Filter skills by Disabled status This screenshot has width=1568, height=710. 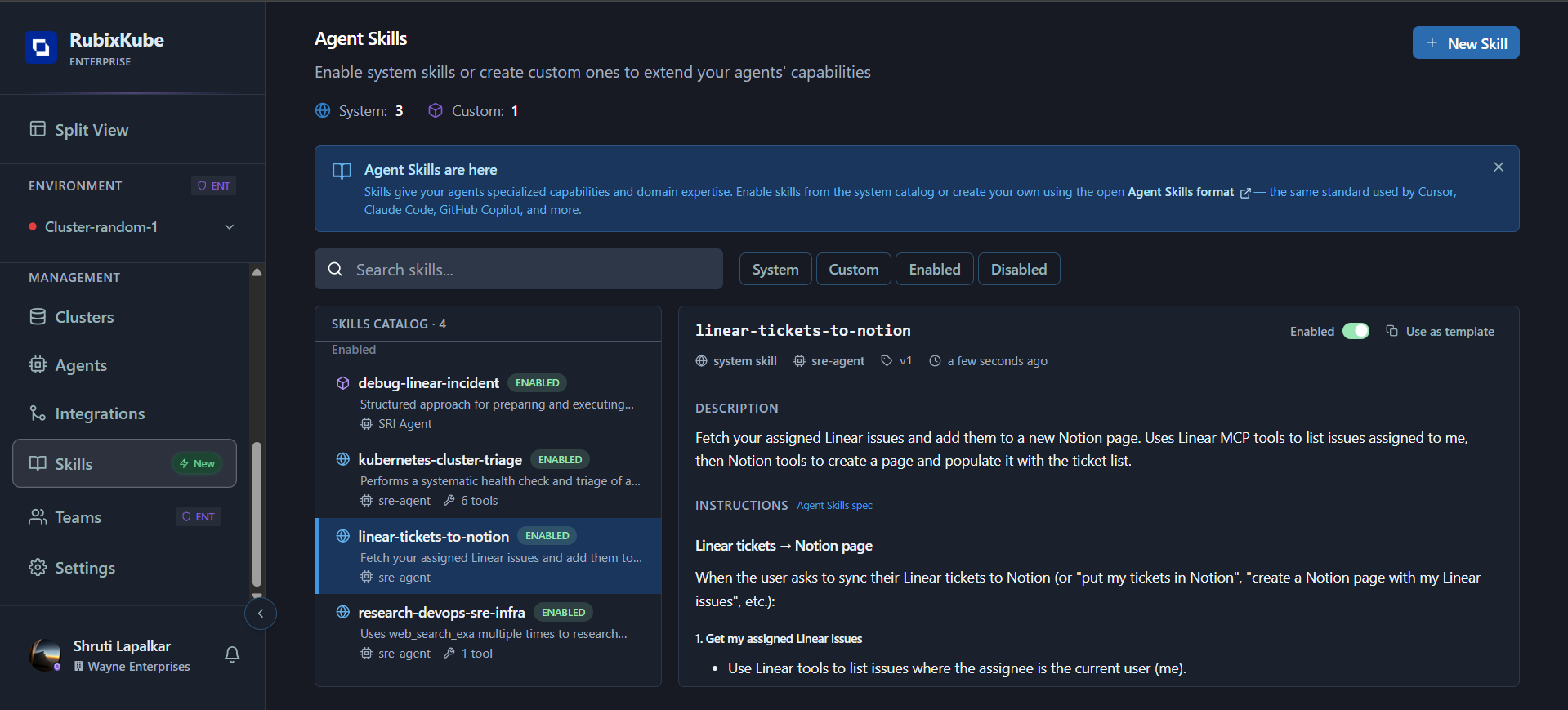[x=1018, y=269]
